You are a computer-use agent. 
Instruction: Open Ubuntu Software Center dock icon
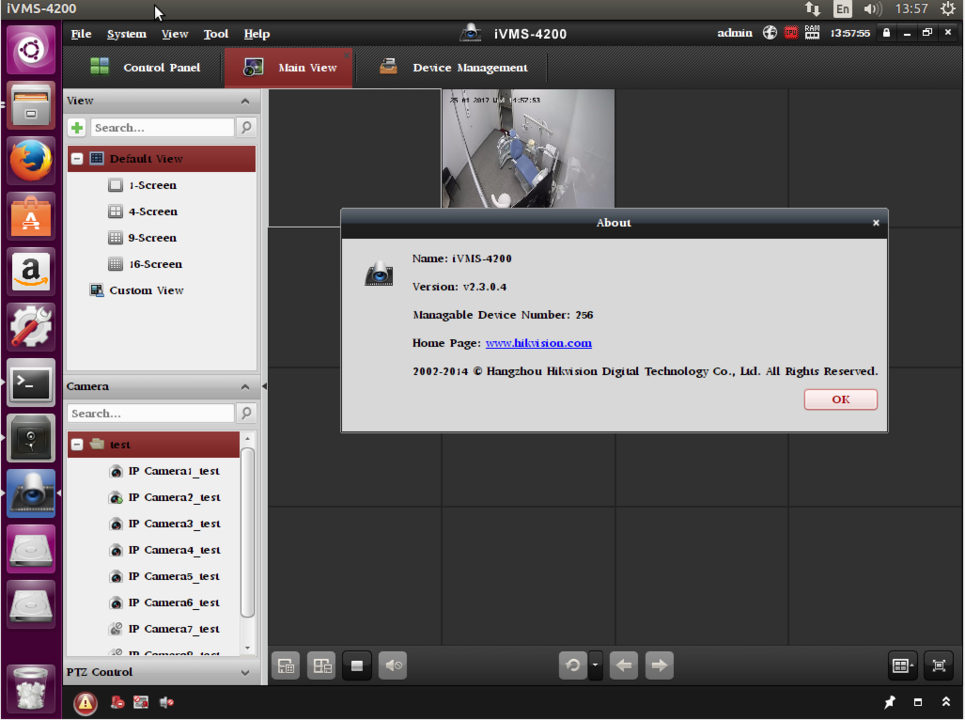click(x=31, y=216)
